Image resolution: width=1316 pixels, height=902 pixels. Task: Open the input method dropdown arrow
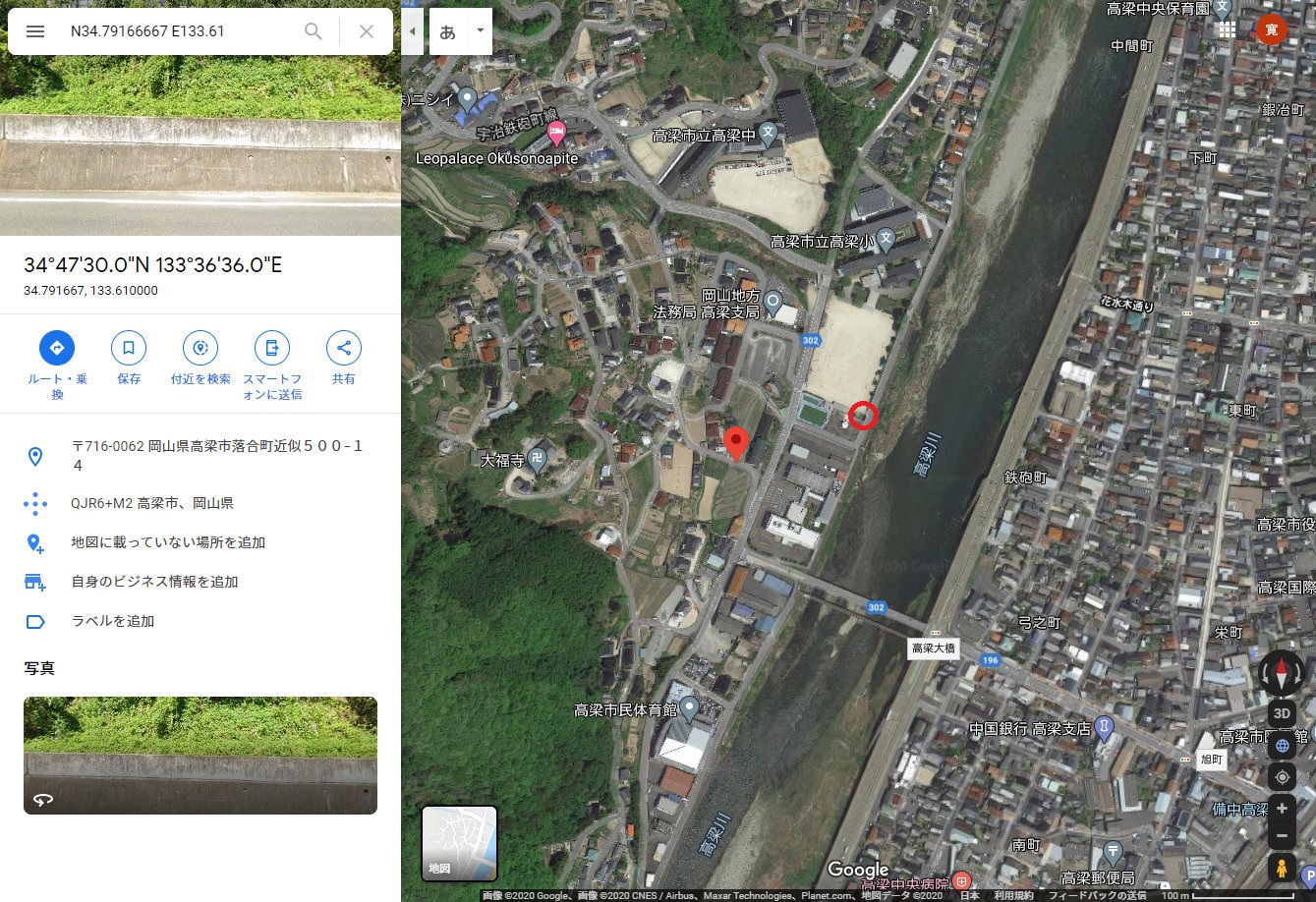pos(480,31)
